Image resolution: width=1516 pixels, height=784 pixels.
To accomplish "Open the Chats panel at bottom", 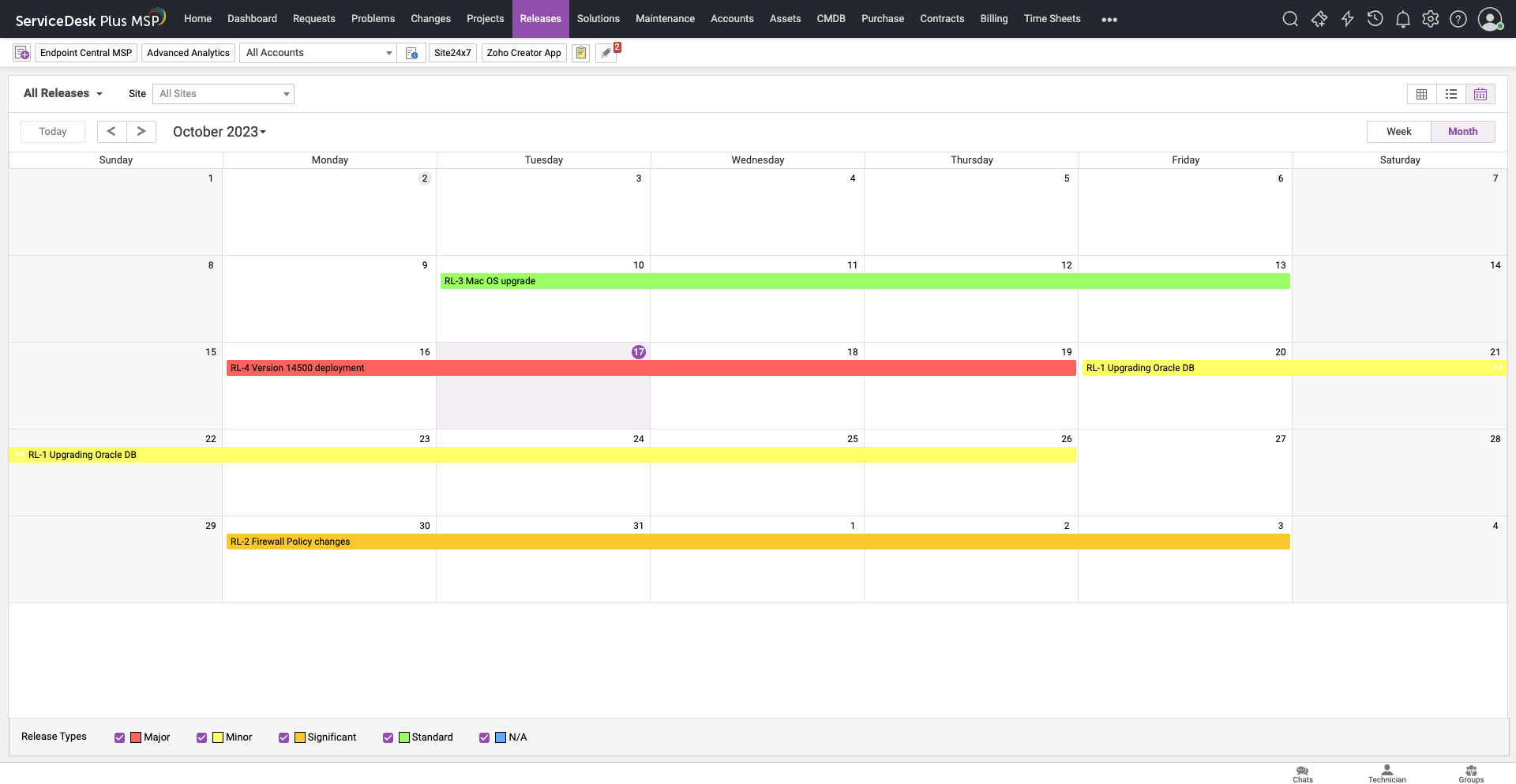I will tap(1302, 772).
